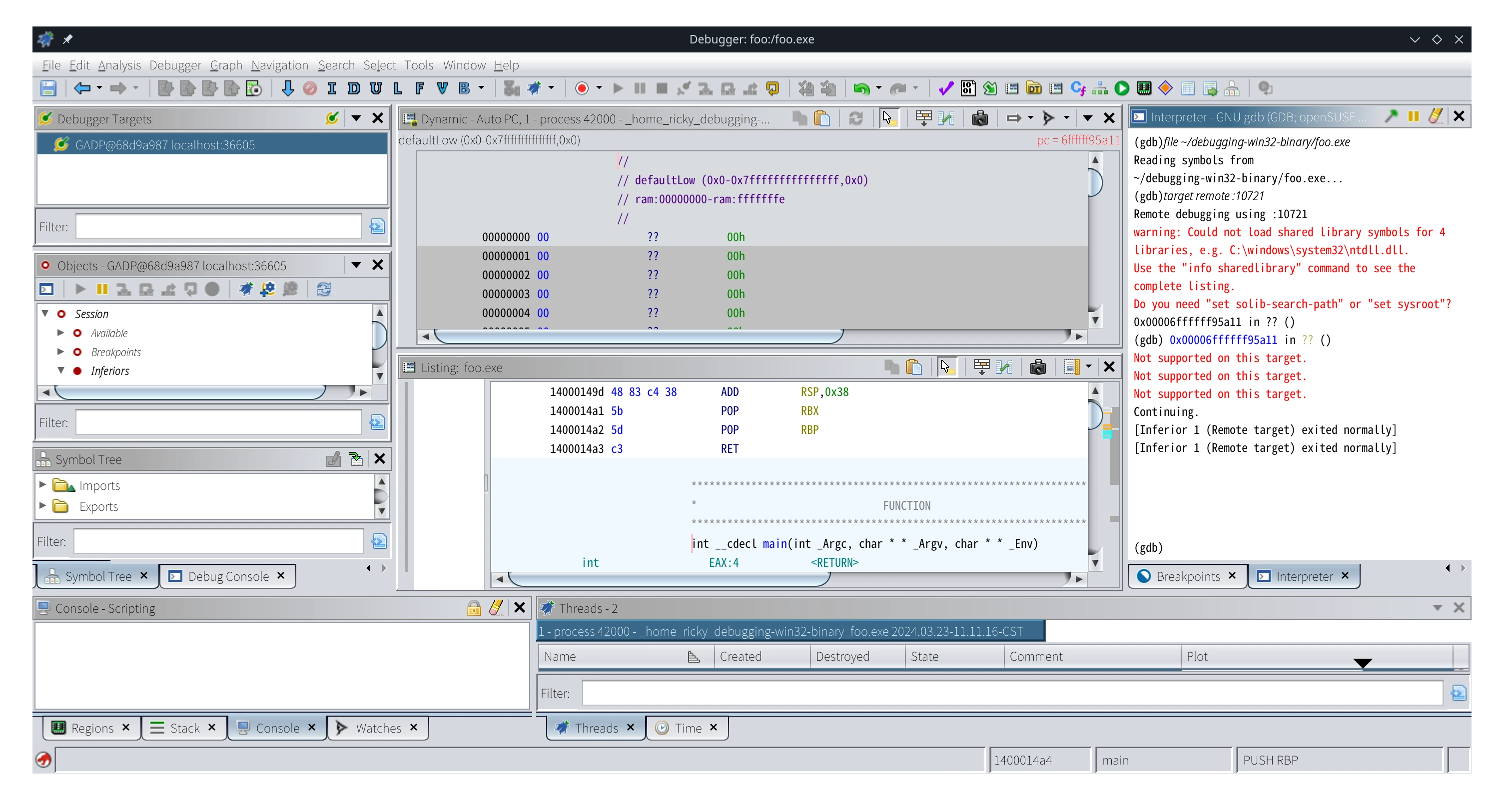Switch to the Debug Console tab
1504x812 pixels.
click(228, 576)
